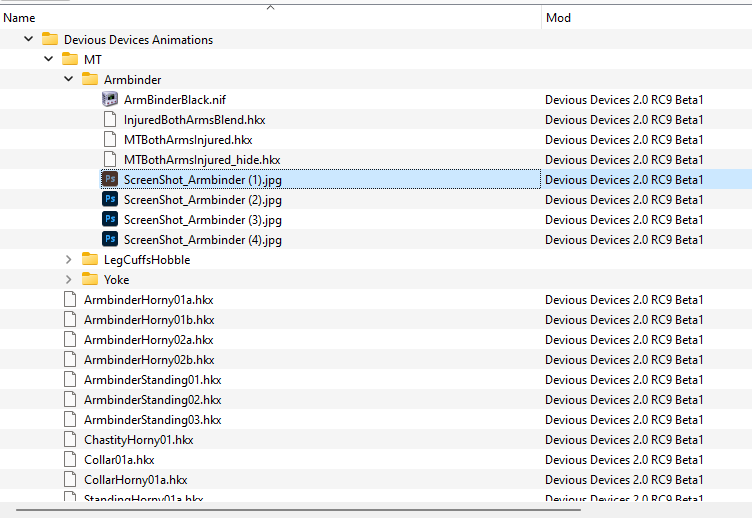
Task: Click the ArmbinderStanding02.hkx file icon
Action: tap(70, 400)
